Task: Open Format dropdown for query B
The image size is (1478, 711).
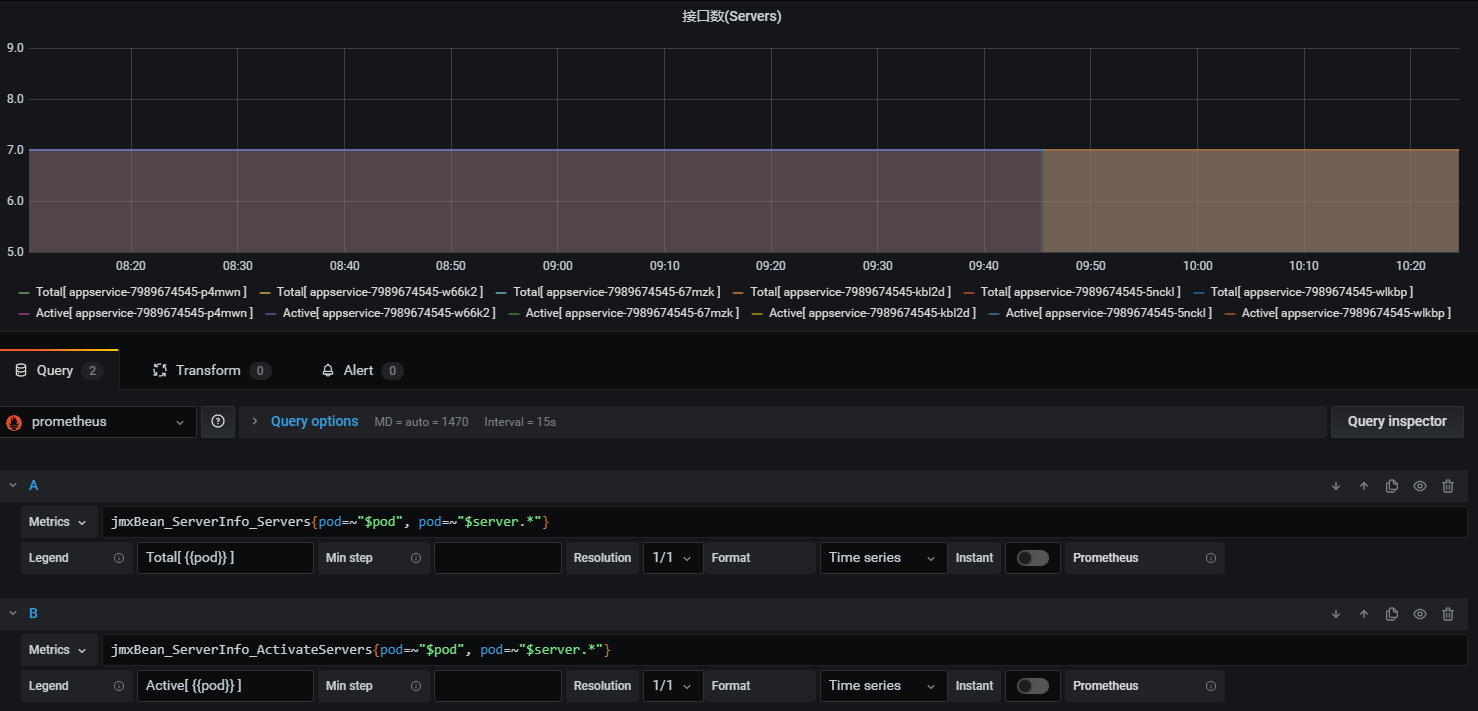Action: tap(883, 686)
